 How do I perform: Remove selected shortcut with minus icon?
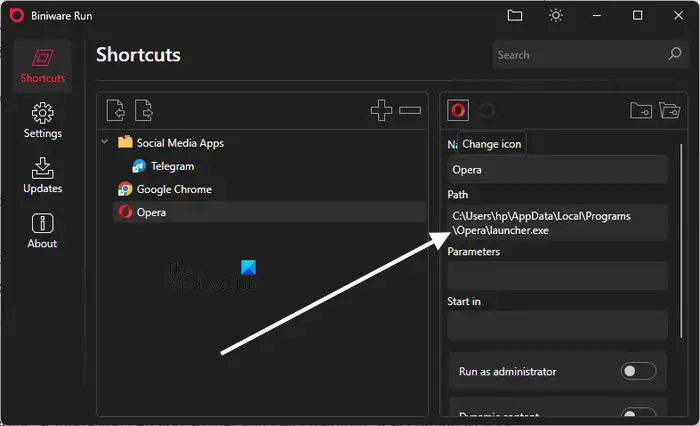[410, 110]
